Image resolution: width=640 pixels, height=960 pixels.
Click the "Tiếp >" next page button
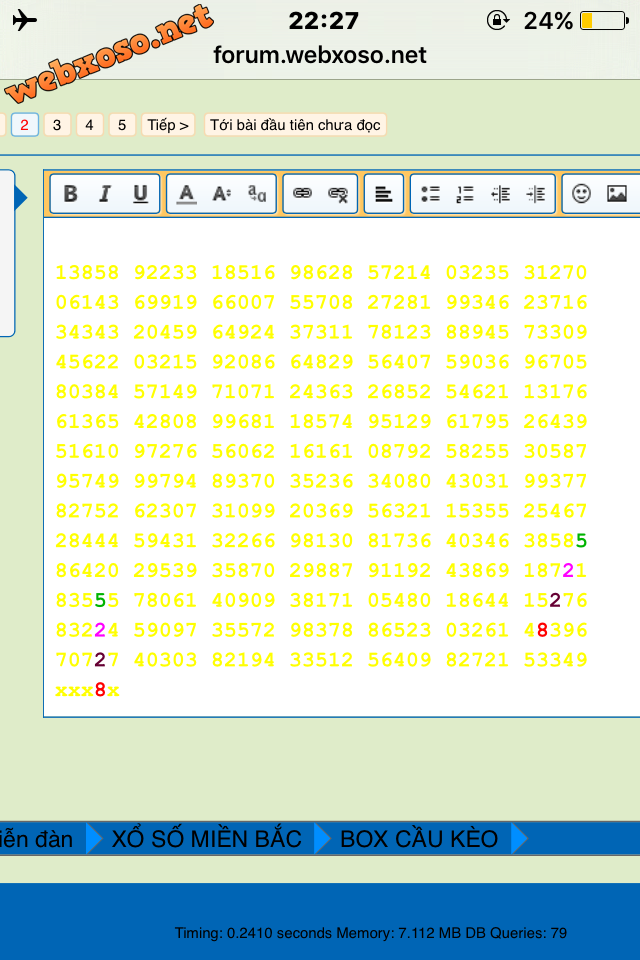pos(168,125)
